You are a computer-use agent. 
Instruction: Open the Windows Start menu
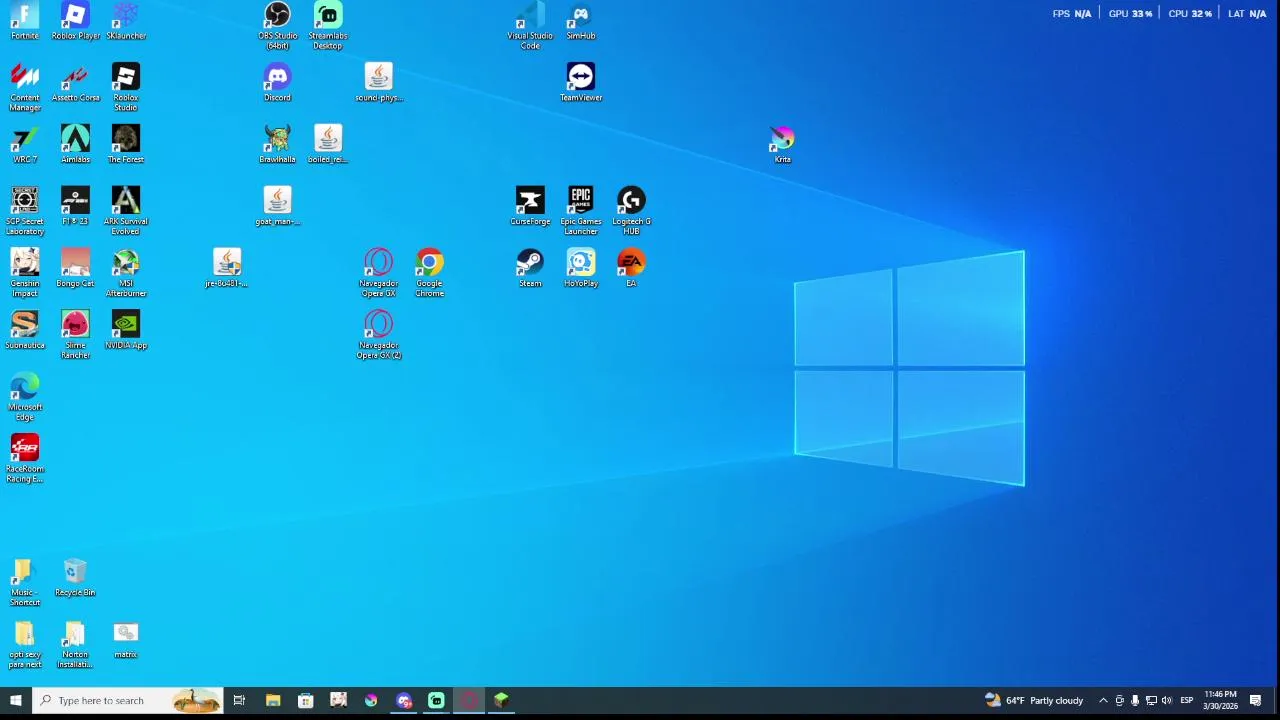[15, 700]
